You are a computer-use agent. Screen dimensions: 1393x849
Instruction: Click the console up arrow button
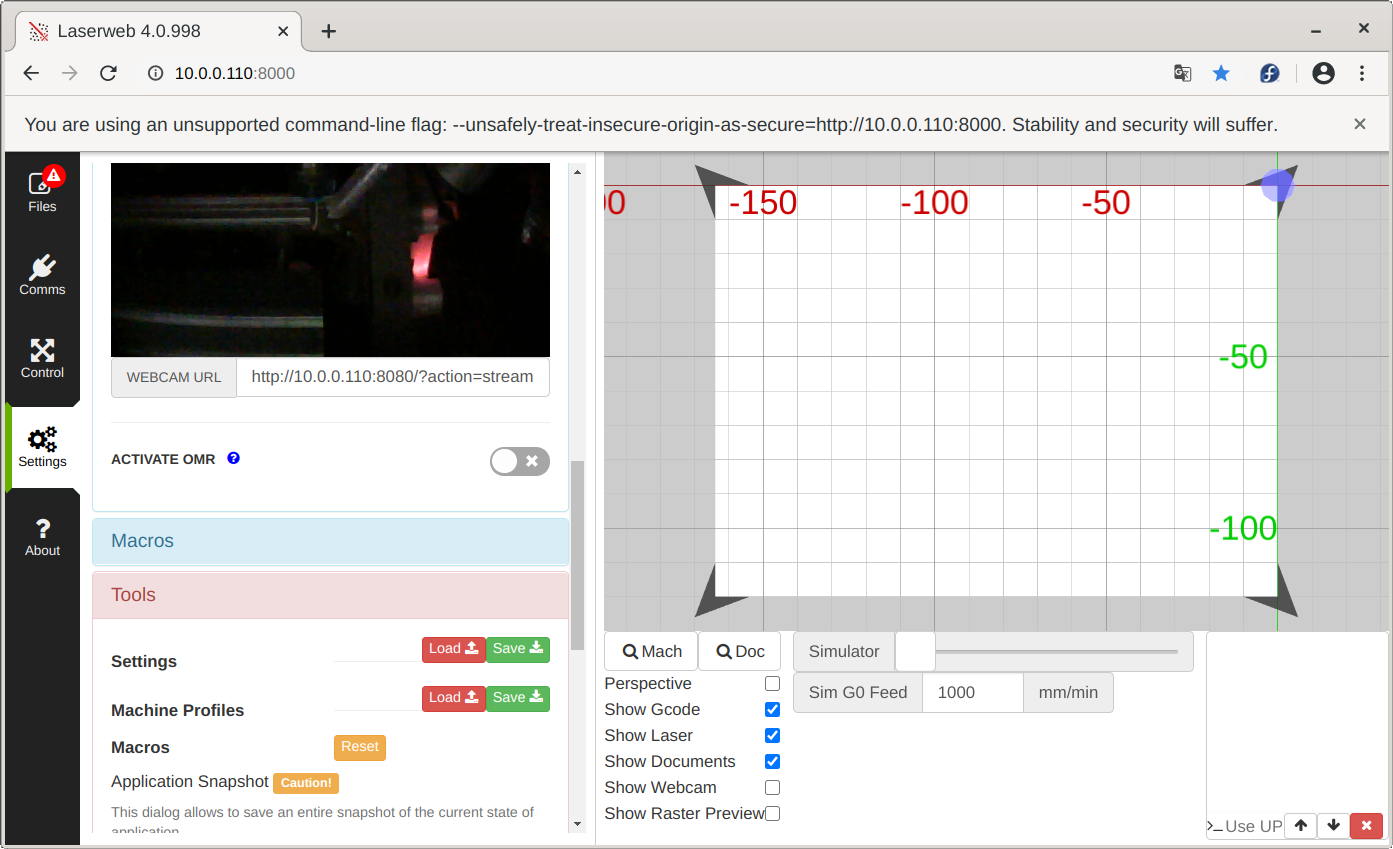click(x=1300, y=826)
